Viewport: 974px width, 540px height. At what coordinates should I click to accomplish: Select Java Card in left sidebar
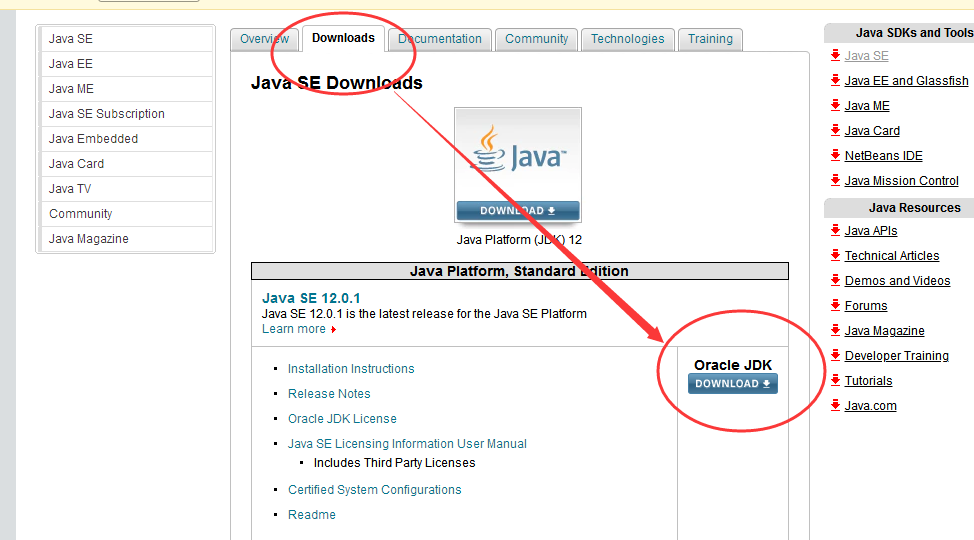click(126, 163)
